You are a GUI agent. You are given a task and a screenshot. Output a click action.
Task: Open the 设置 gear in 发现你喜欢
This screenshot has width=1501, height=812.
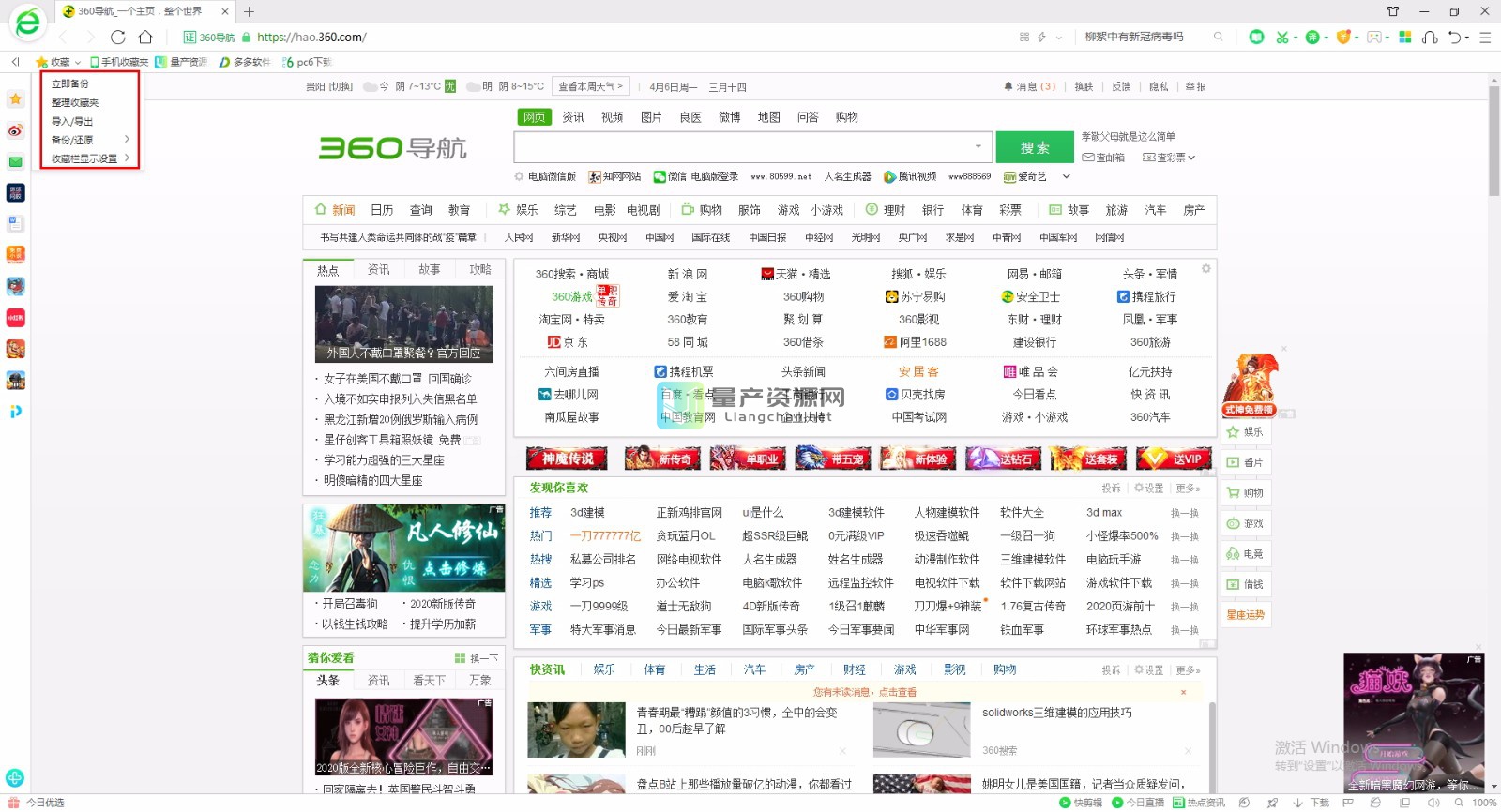(x=1149, y=489)
